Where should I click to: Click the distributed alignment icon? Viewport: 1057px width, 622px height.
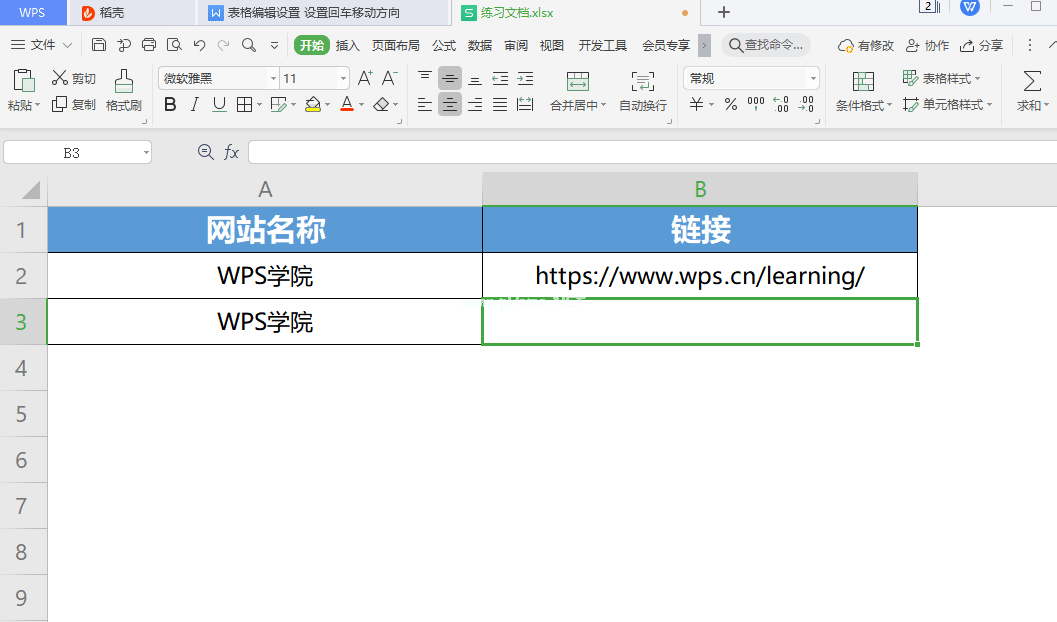click(525, 104)
